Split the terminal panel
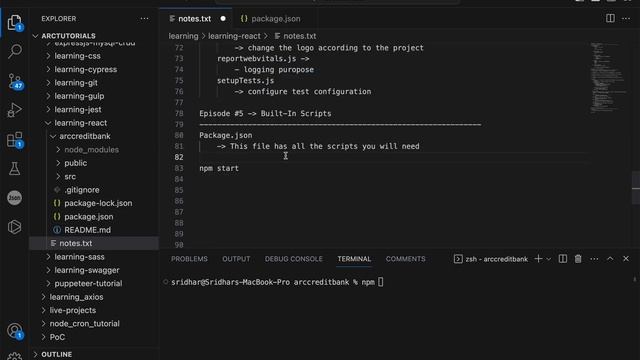Image resolution: width=640 pixels, height=360 pixels. tap(563, 259)
